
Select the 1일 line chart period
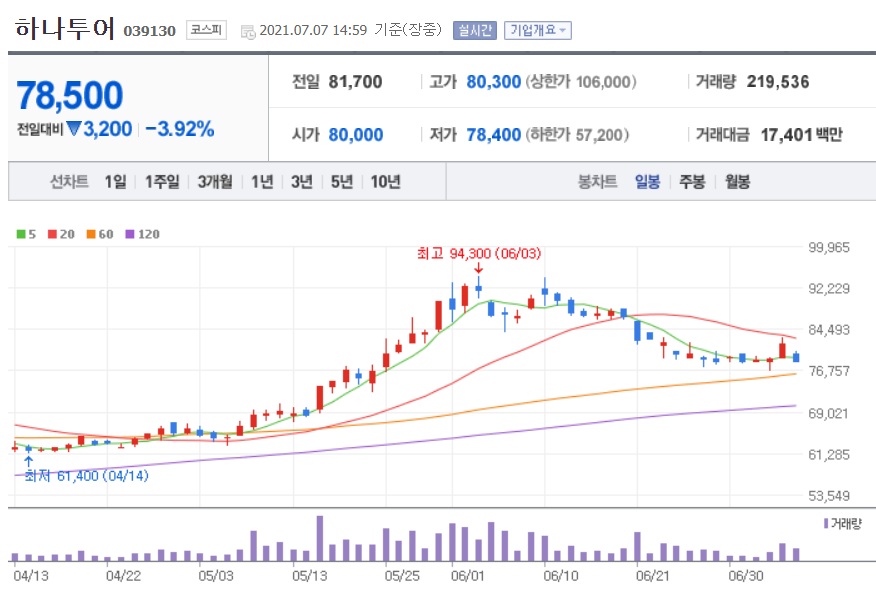tap(116, 182)
